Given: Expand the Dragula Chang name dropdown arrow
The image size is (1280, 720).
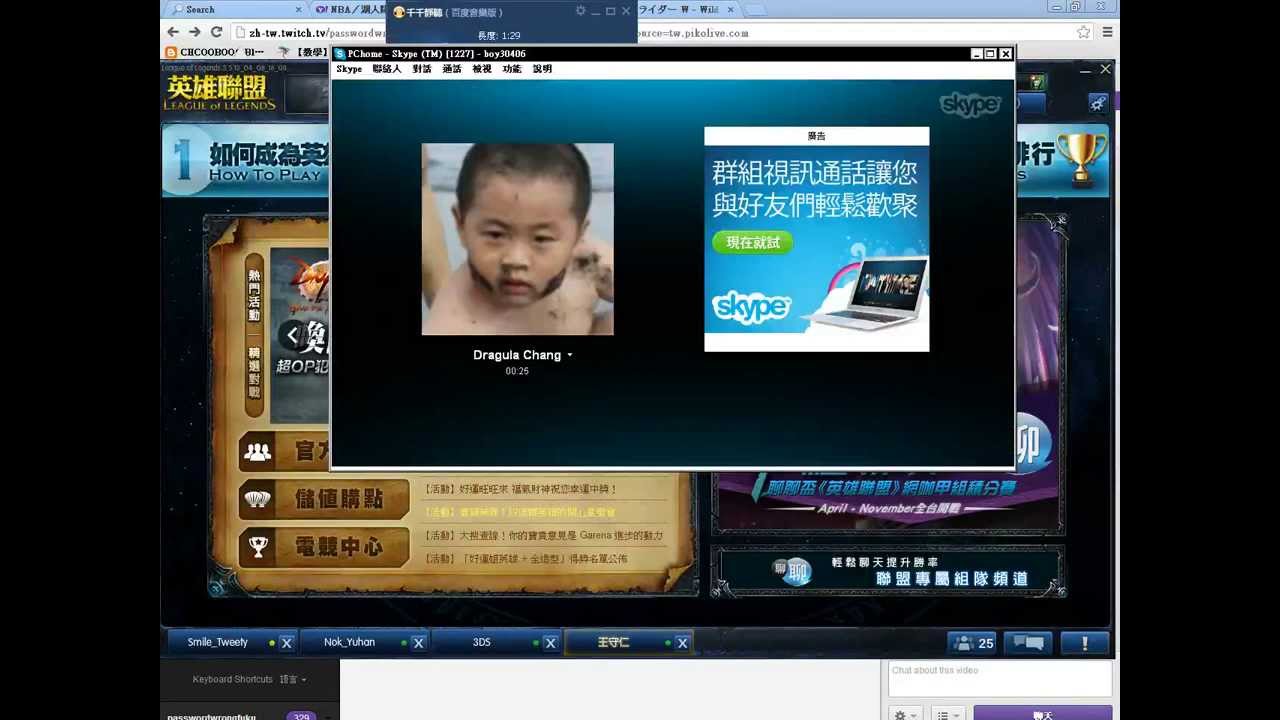Looking at the screenshot, I should pyautogui.click(x=570, y=355).
